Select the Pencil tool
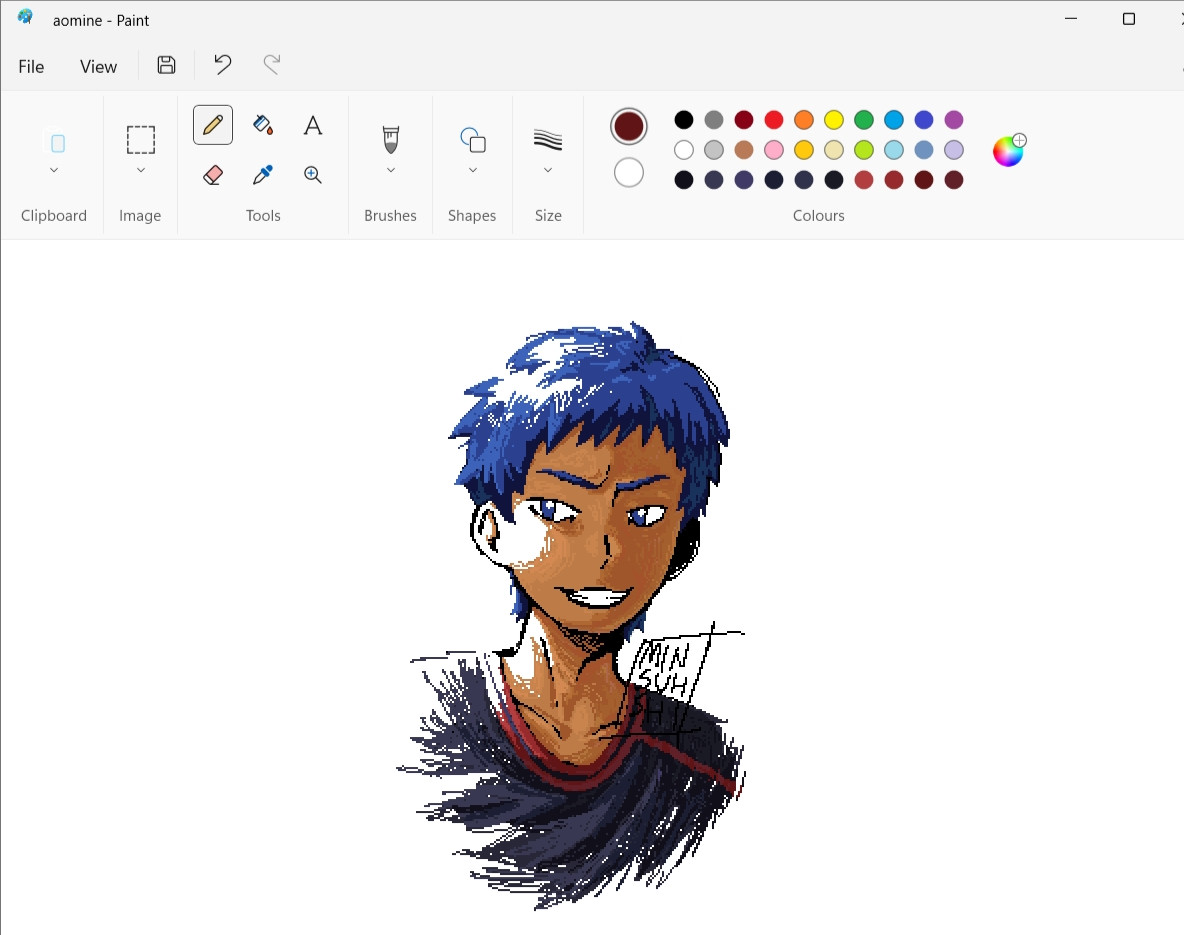Image resolution: width=1184 pixels, height=935 pixels. point(213,125)
